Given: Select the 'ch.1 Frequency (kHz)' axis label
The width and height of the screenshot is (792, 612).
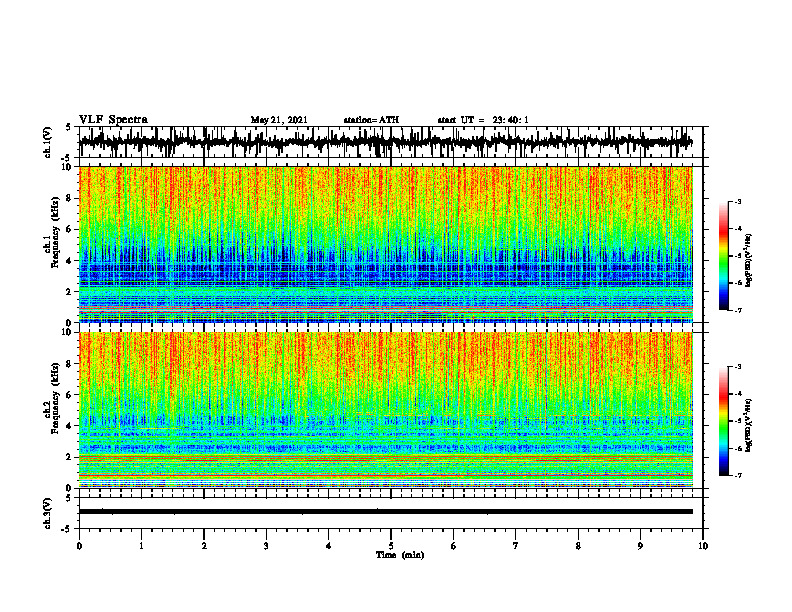Looking at the screenshot, I should 52,232.
